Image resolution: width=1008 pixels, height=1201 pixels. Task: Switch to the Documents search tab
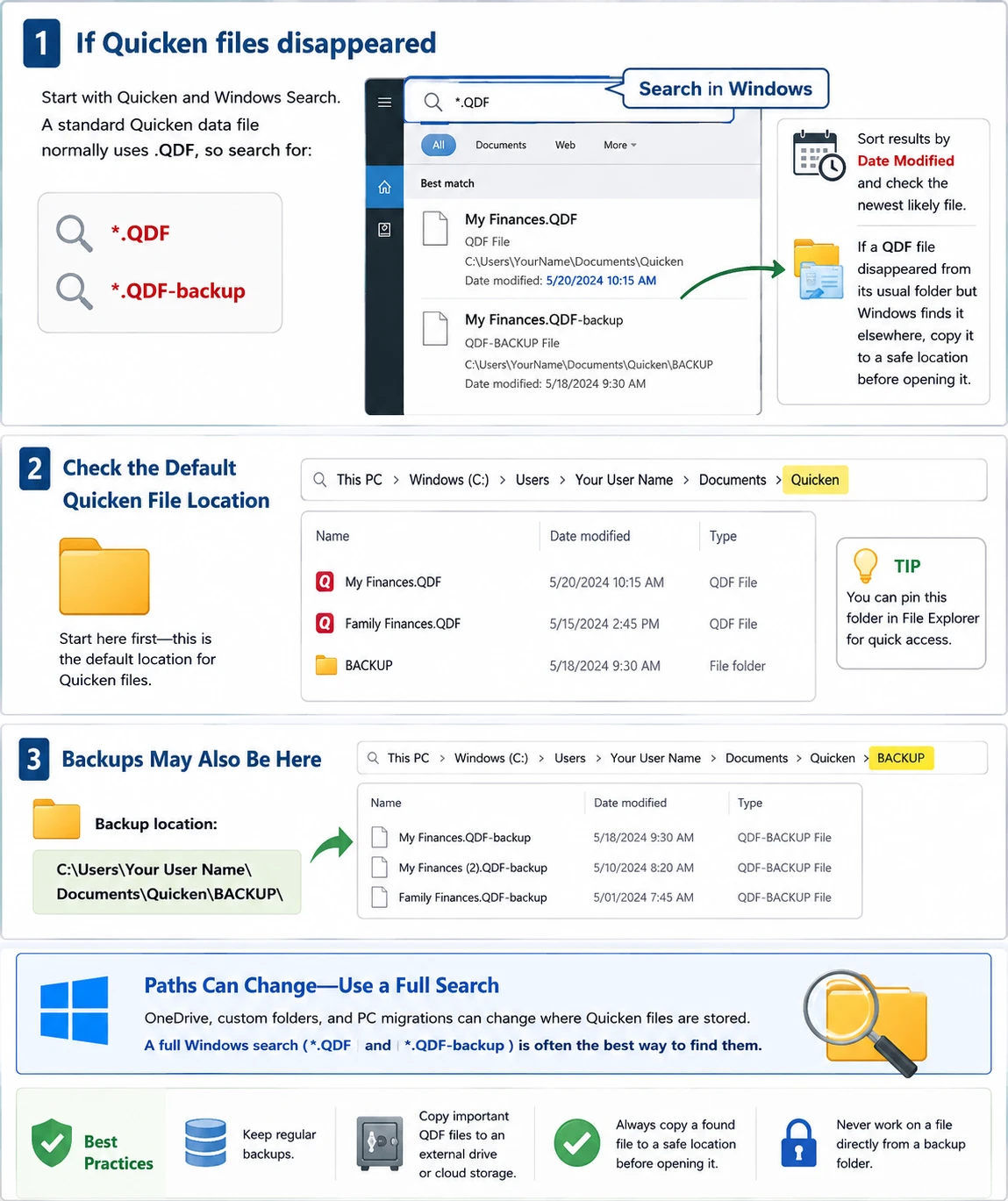501,145
